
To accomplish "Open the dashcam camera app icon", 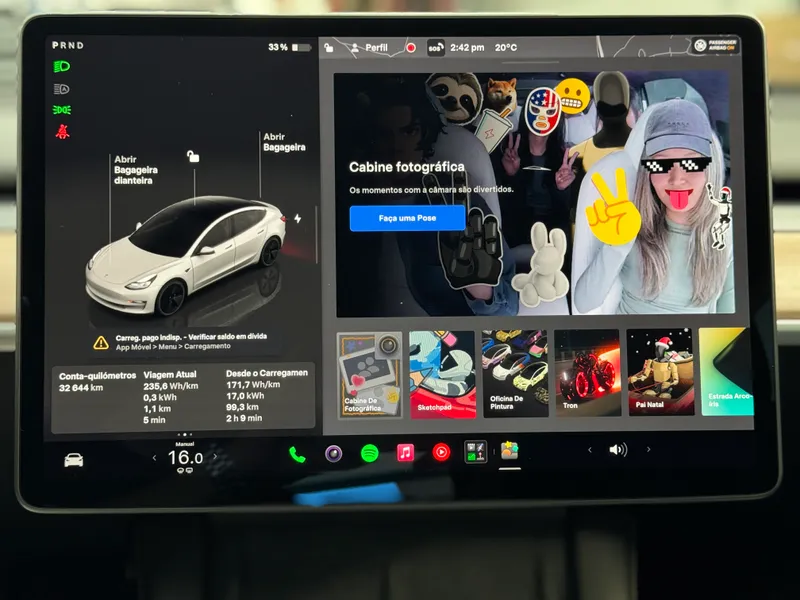I will coord(334,454).
